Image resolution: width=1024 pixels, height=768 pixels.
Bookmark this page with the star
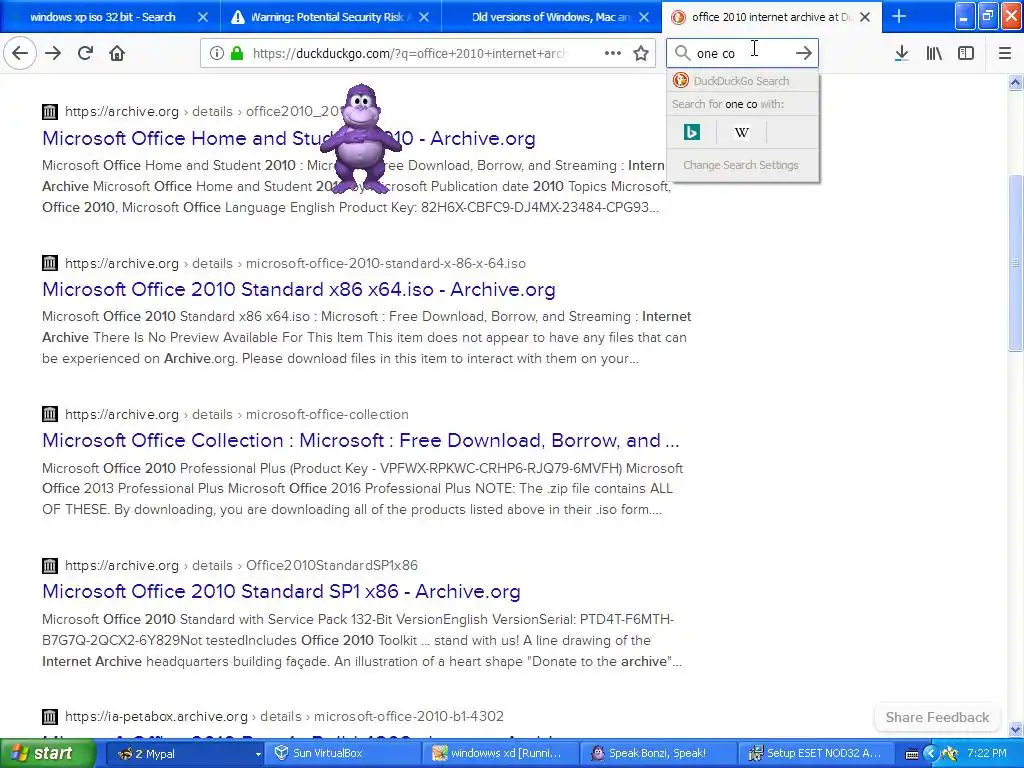pos(641,53)
